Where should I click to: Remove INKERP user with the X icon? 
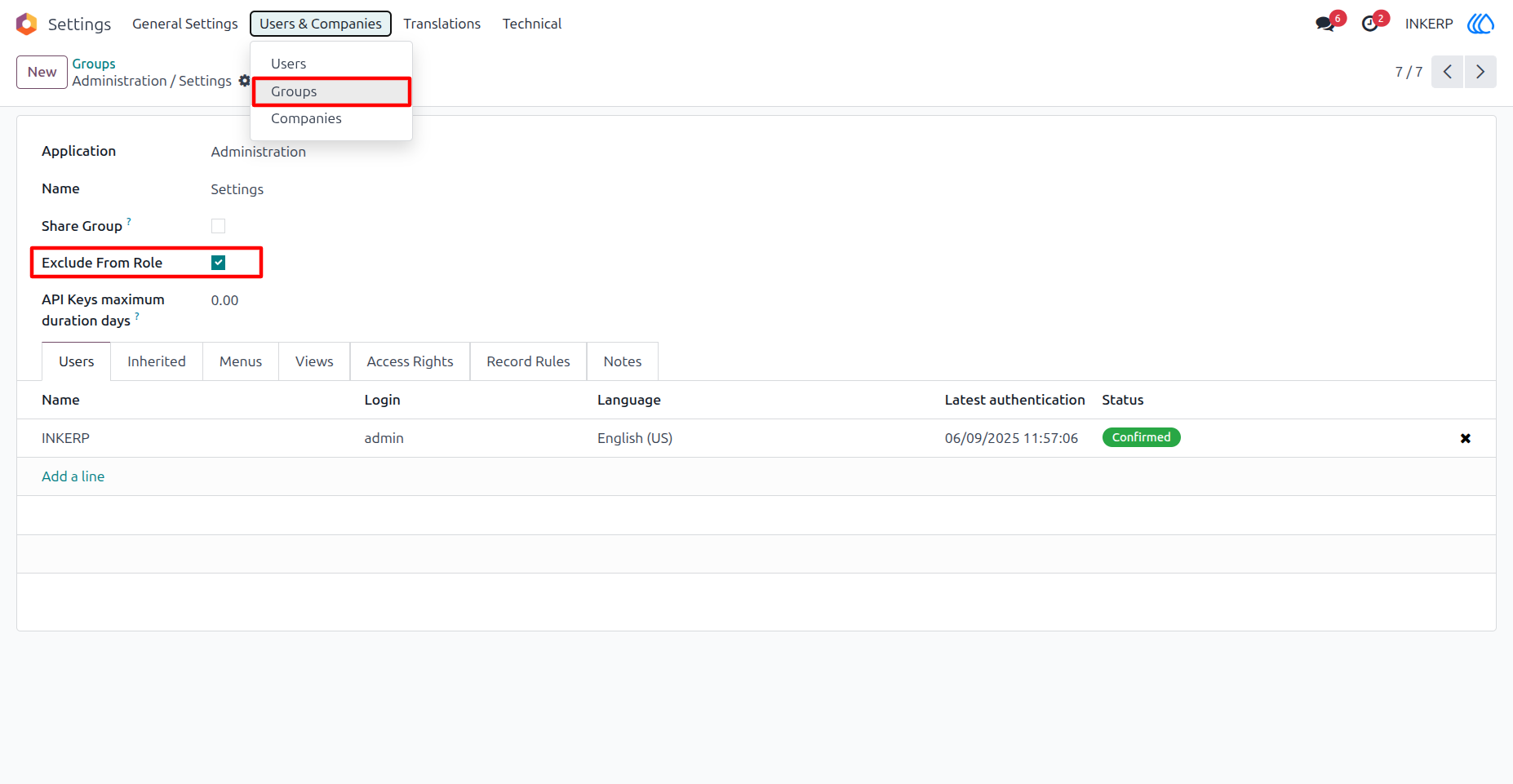tap(1466, 438)
